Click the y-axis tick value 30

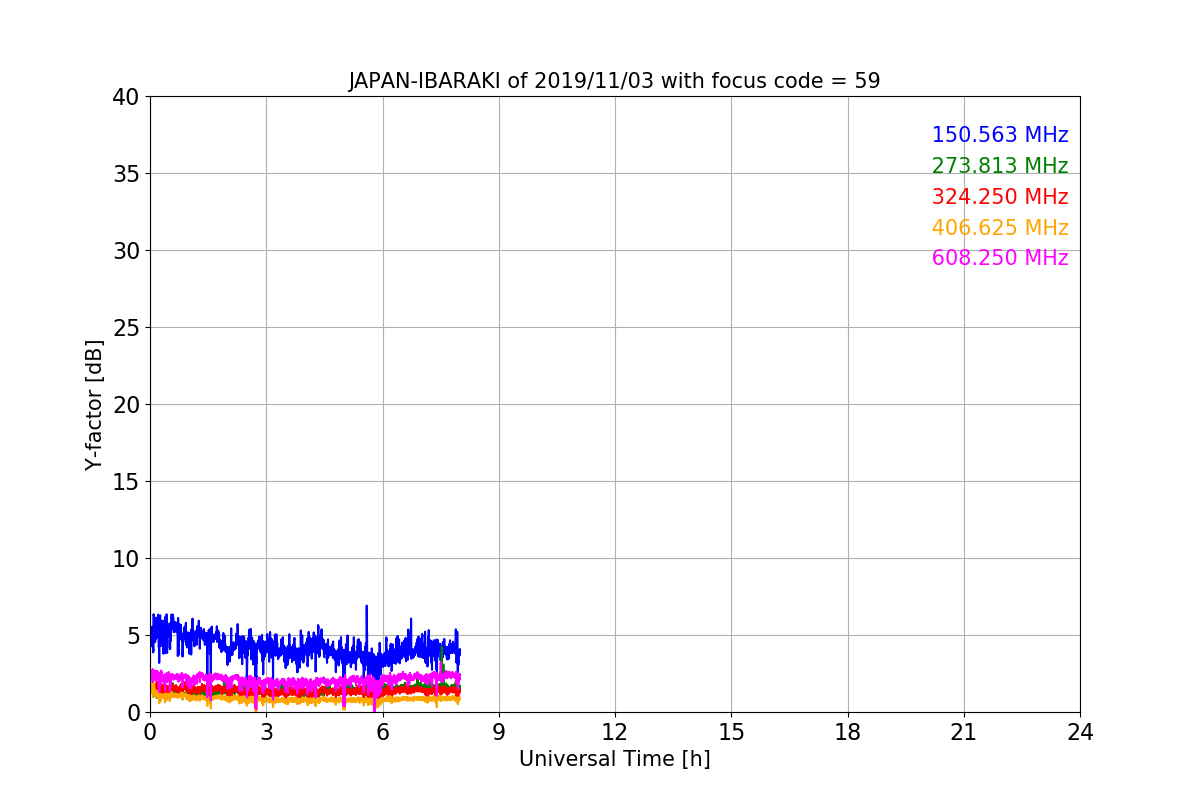point(126,251)
